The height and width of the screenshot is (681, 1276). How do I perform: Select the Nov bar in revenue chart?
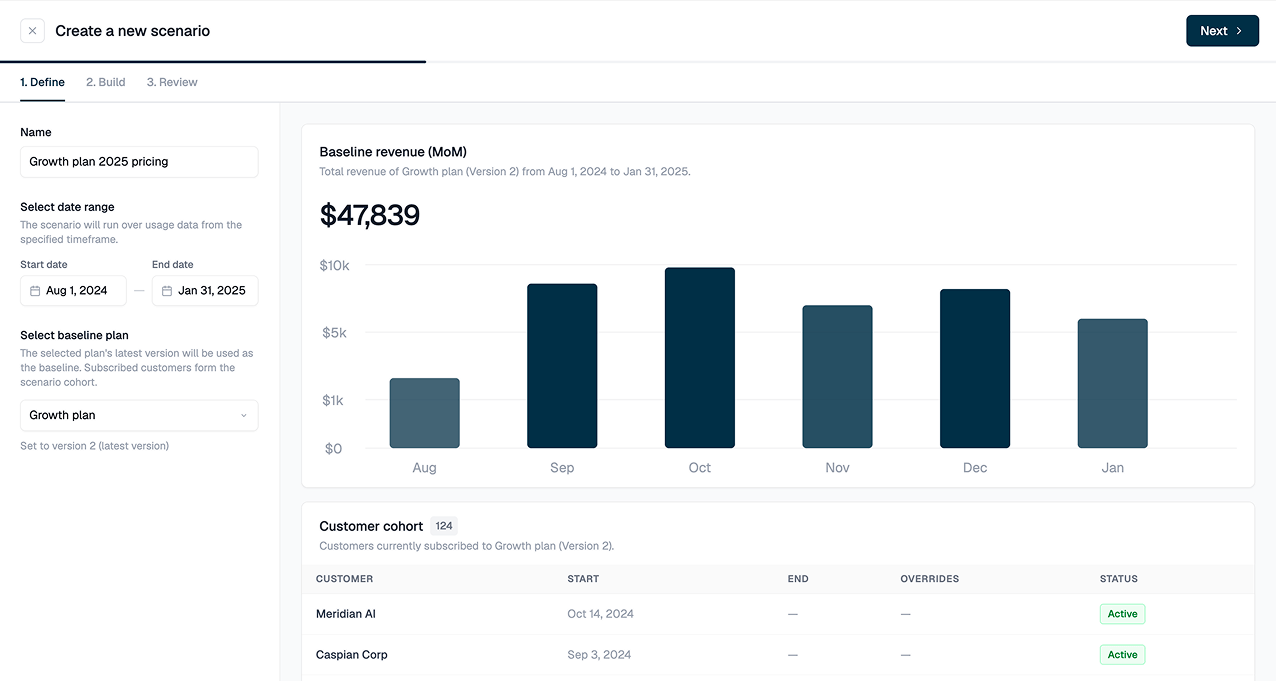pyautogui.click(x=837, y=377)
